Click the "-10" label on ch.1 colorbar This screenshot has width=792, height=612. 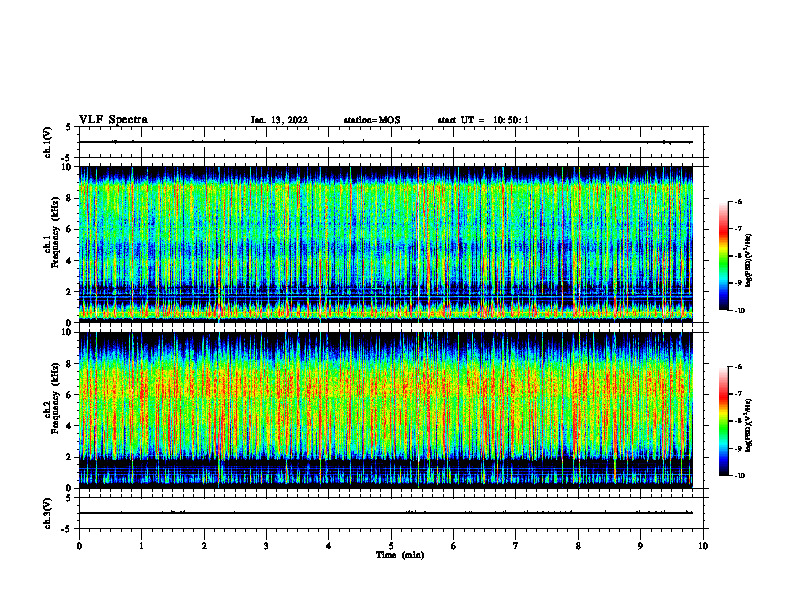point(739,311)
